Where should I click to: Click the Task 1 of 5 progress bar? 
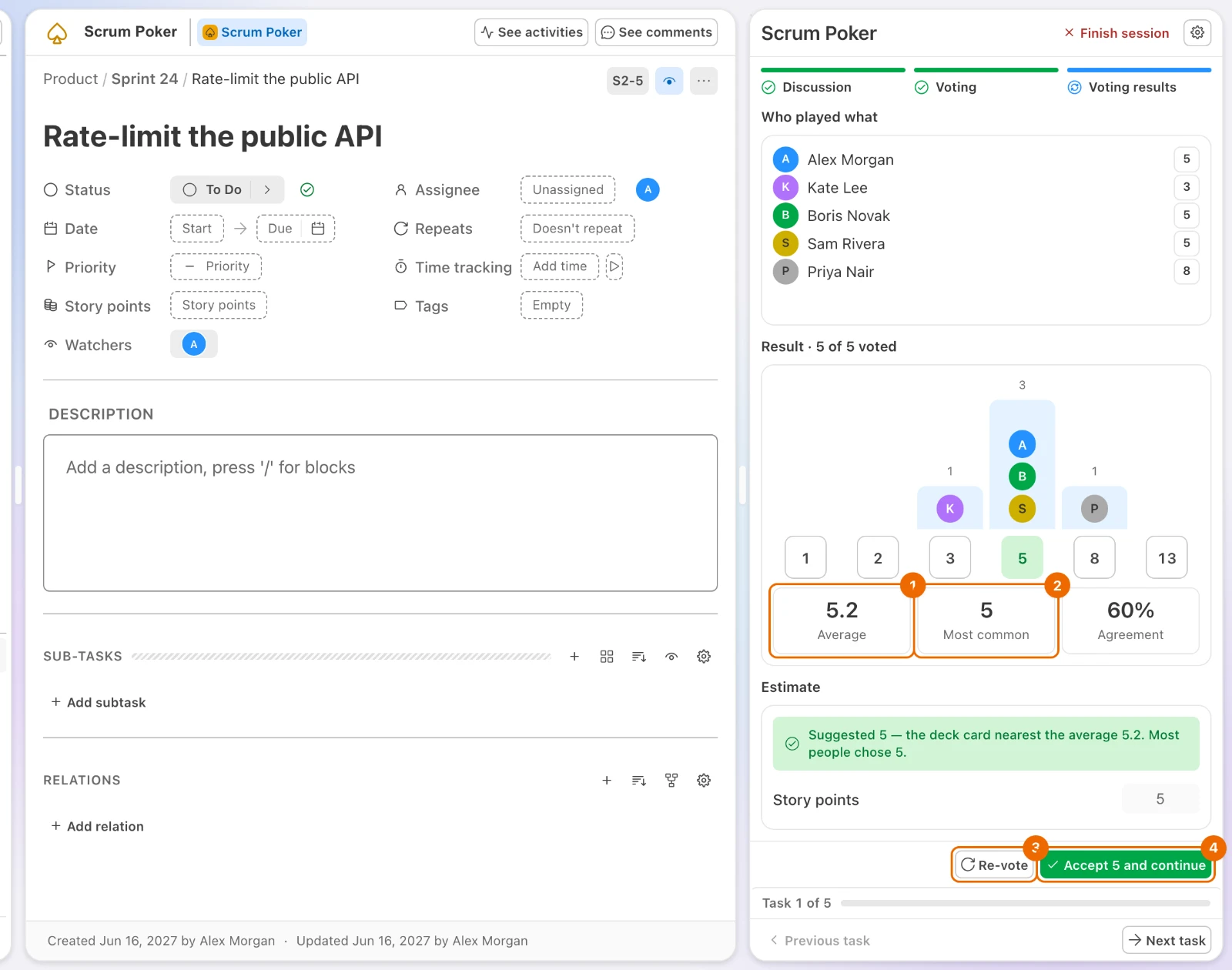tap(1026, 903)
